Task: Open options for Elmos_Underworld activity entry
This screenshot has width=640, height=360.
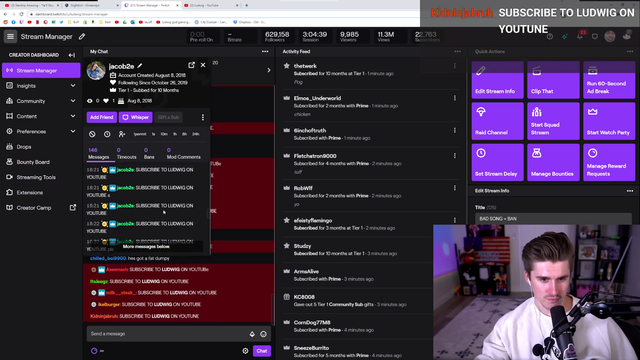Action: (455, 98)
